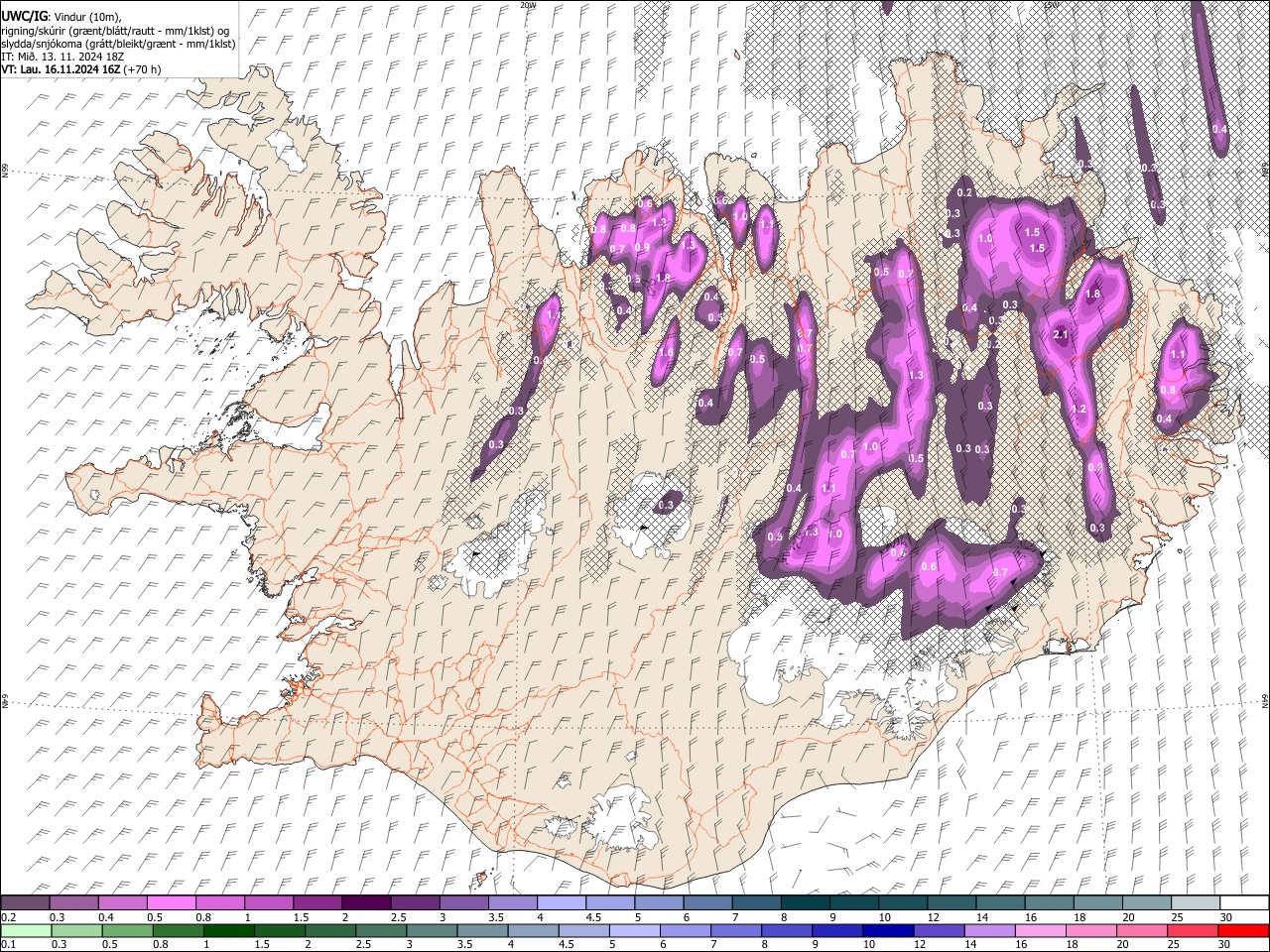Pick the white 30 swatch, upper legend row

click(1244, 902)
